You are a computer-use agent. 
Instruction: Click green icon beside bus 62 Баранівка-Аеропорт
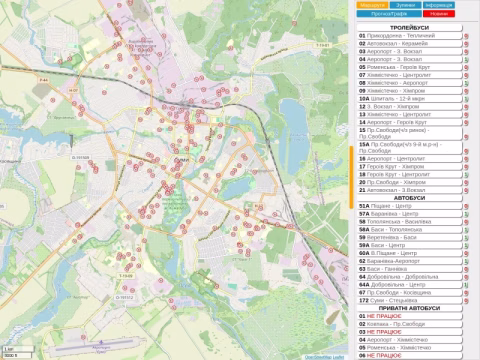(x=466, y=262)
